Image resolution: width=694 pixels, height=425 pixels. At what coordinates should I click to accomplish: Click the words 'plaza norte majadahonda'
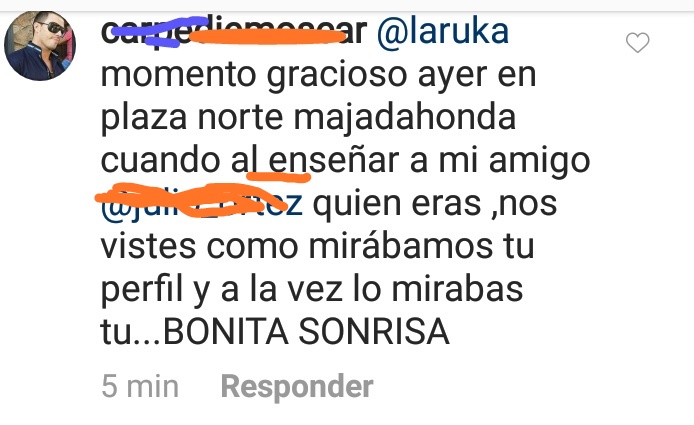point(308,119)
